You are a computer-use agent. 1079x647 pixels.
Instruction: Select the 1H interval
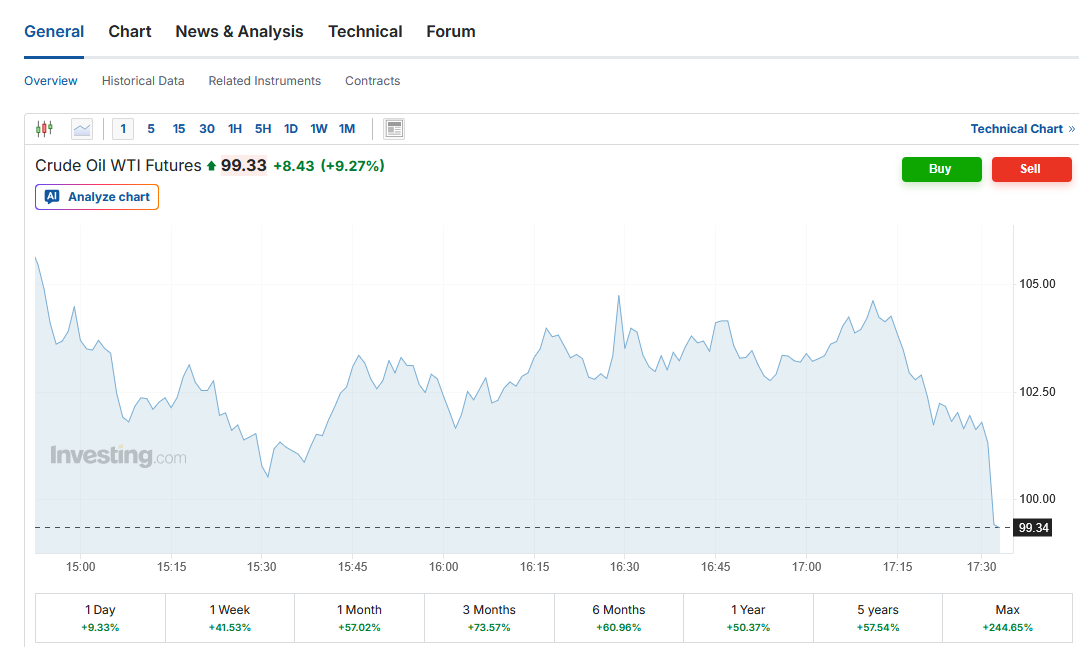(x=235, y=129)
